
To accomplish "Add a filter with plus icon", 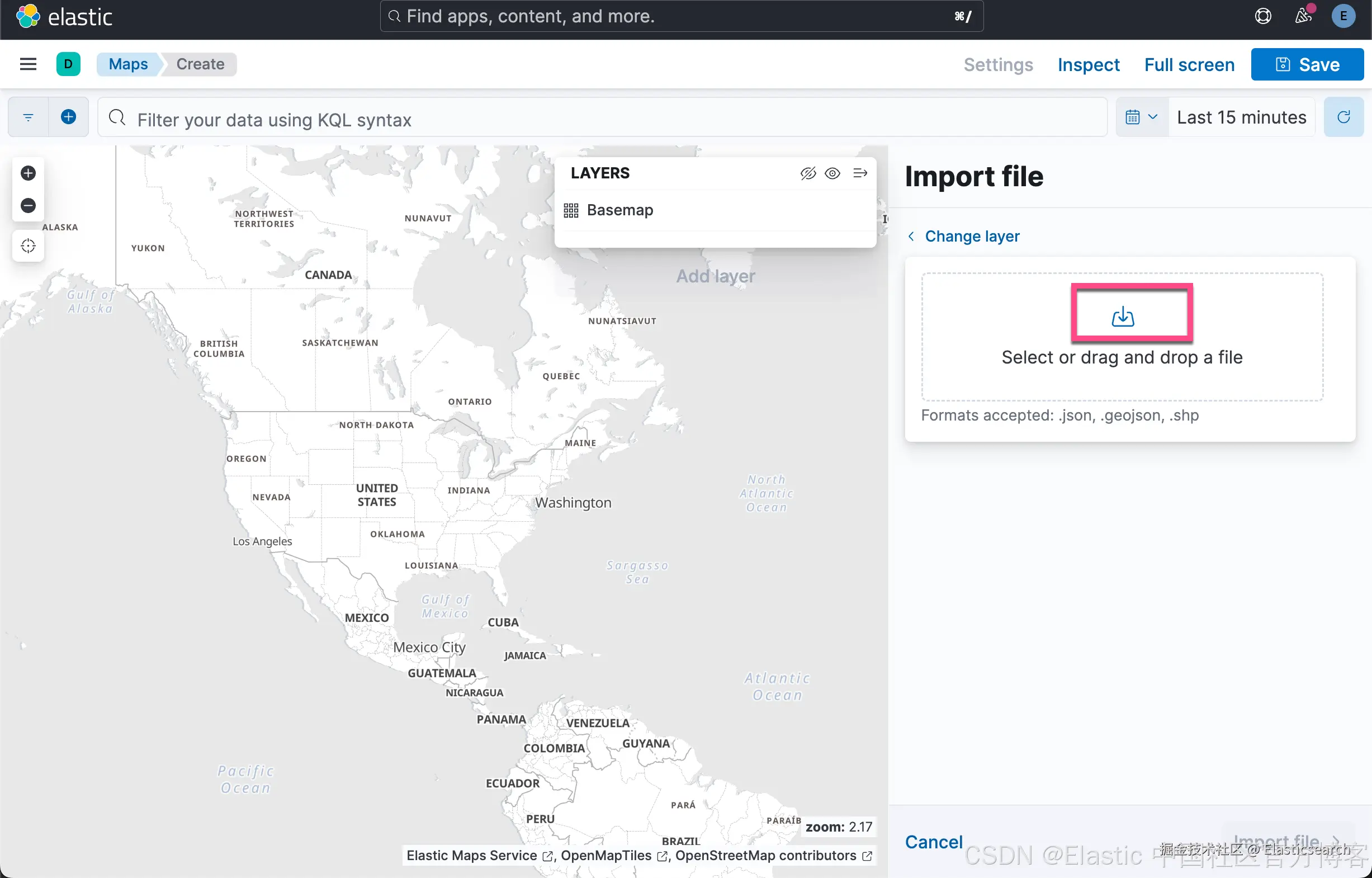I will click(68, 117).
